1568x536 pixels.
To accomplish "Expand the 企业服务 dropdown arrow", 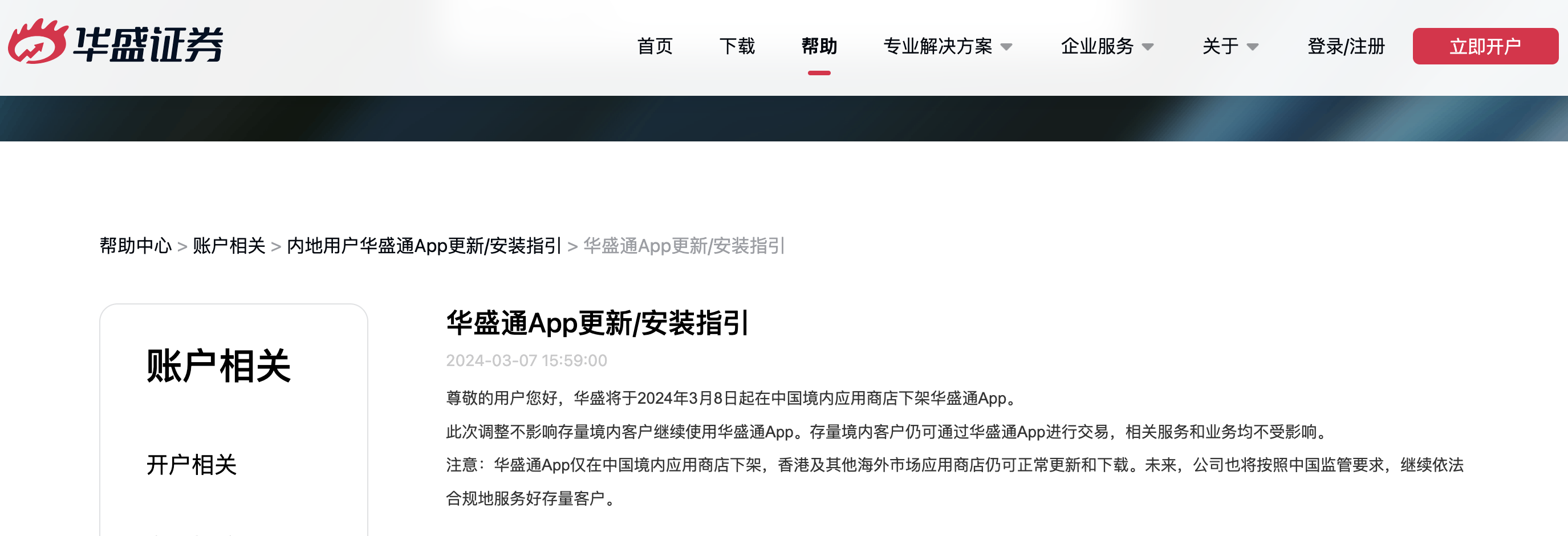I will point(1148,45).
